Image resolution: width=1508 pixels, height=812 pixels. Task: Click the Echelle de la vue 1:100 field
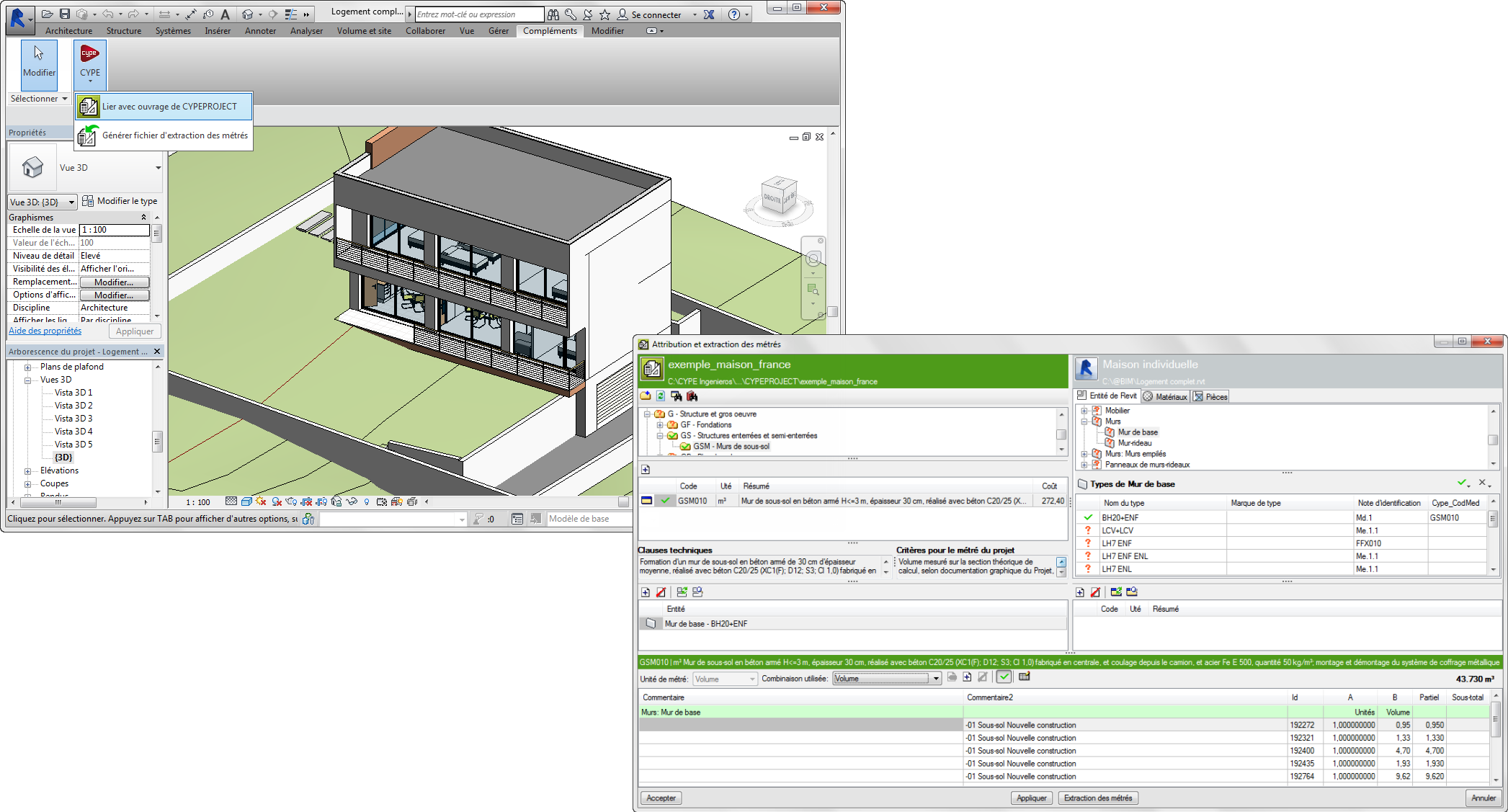click(x=114, y=230)
